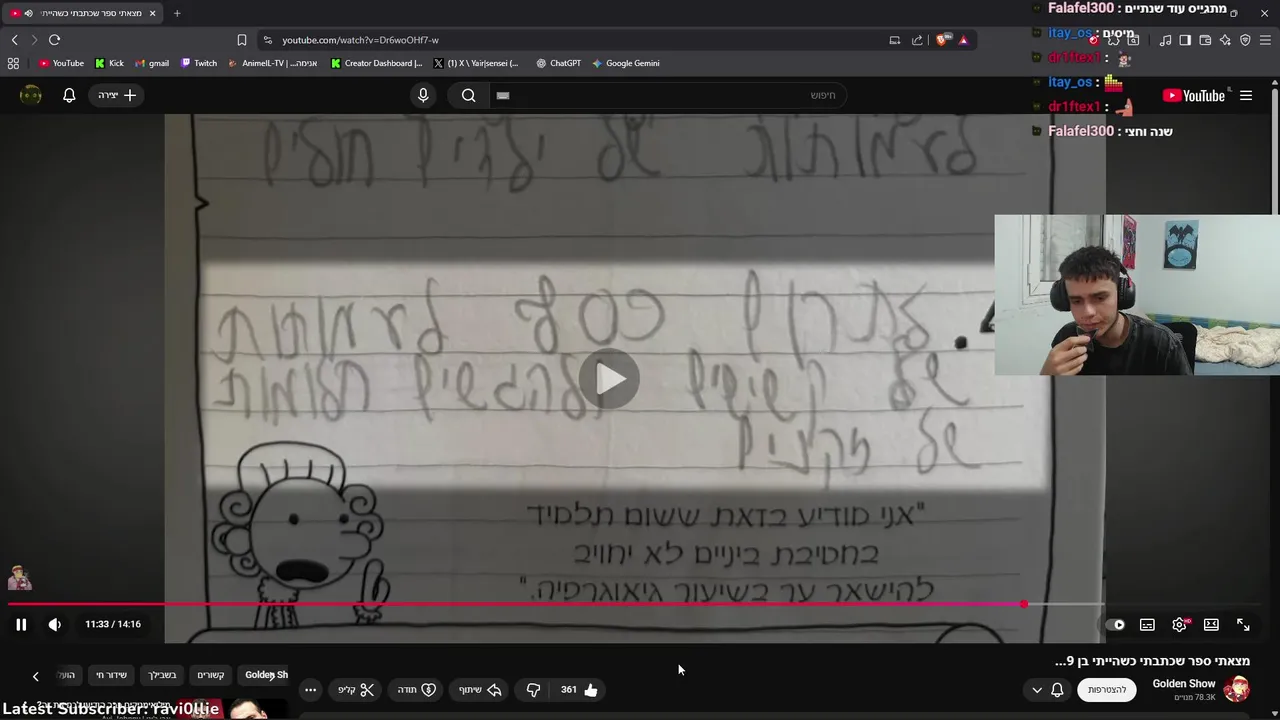Create a clip with קליפ scissors button
Viewport: 1280px width, 720px height.
tap(356, 690)
